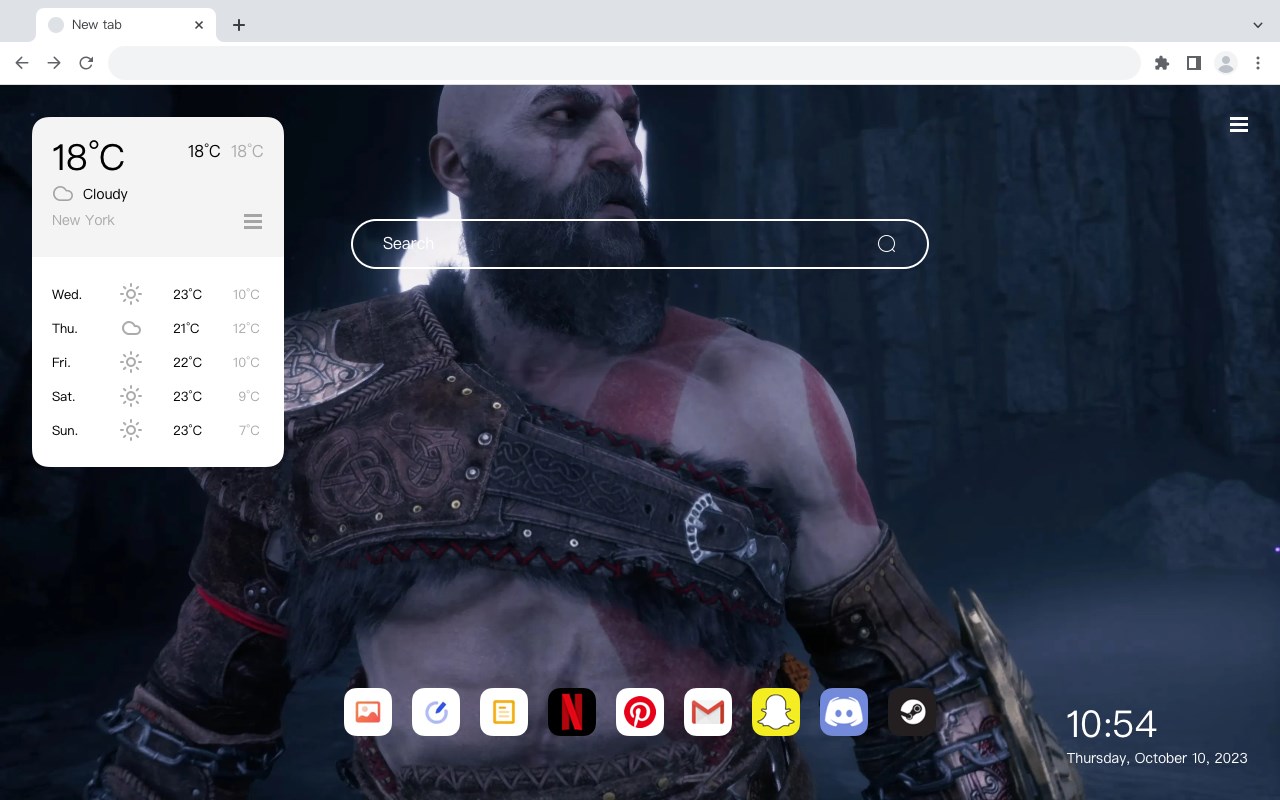Click the Thursday, October 10, 2023 date
1280x800 pixels.
[x=1157, y=758]
